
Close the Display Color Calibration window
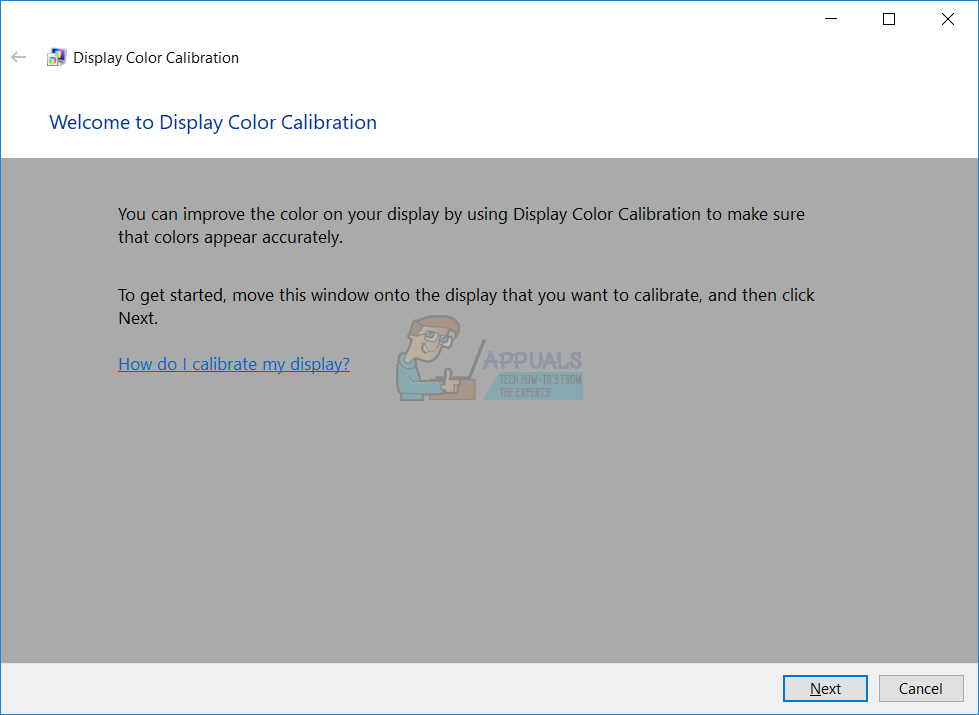pyautogui.click(x=948, y=19)
